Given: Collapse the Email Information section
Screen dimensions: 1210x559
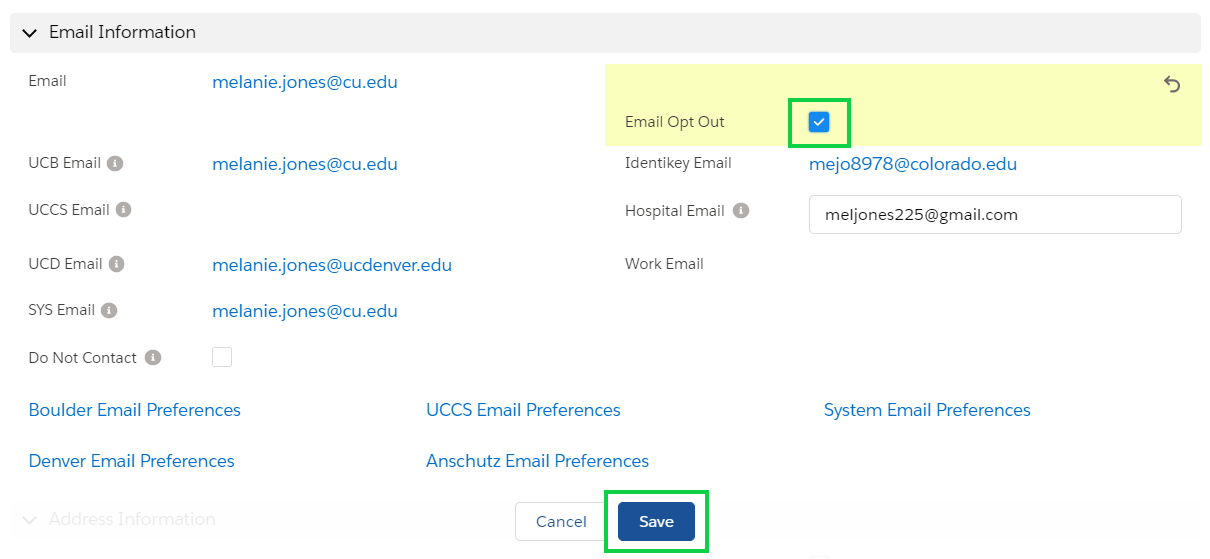Looking at the screenshot, I should click(29, 33).
